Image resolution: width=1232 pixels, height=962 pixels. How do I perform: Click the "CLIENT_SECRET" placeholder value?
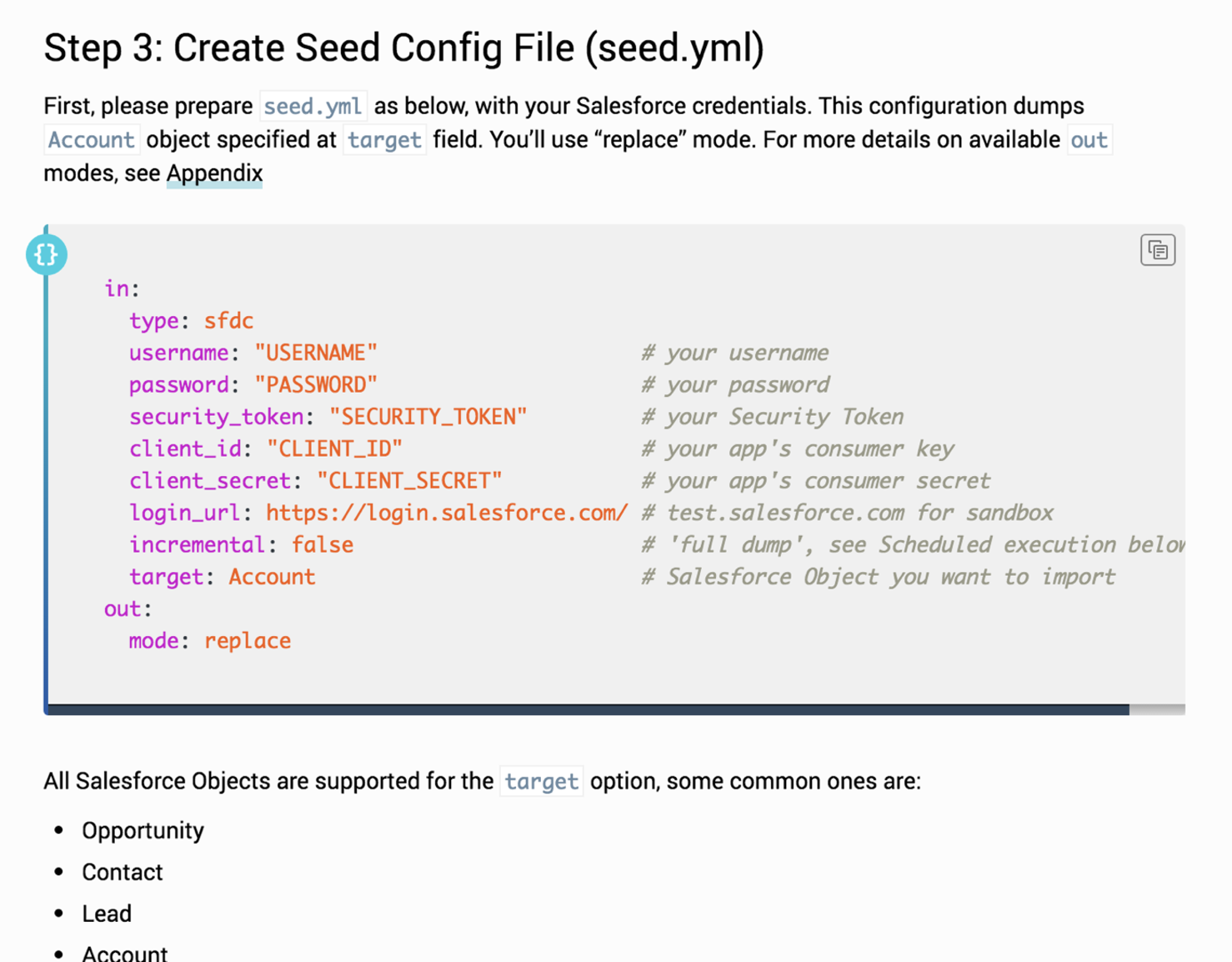point(409,481)
